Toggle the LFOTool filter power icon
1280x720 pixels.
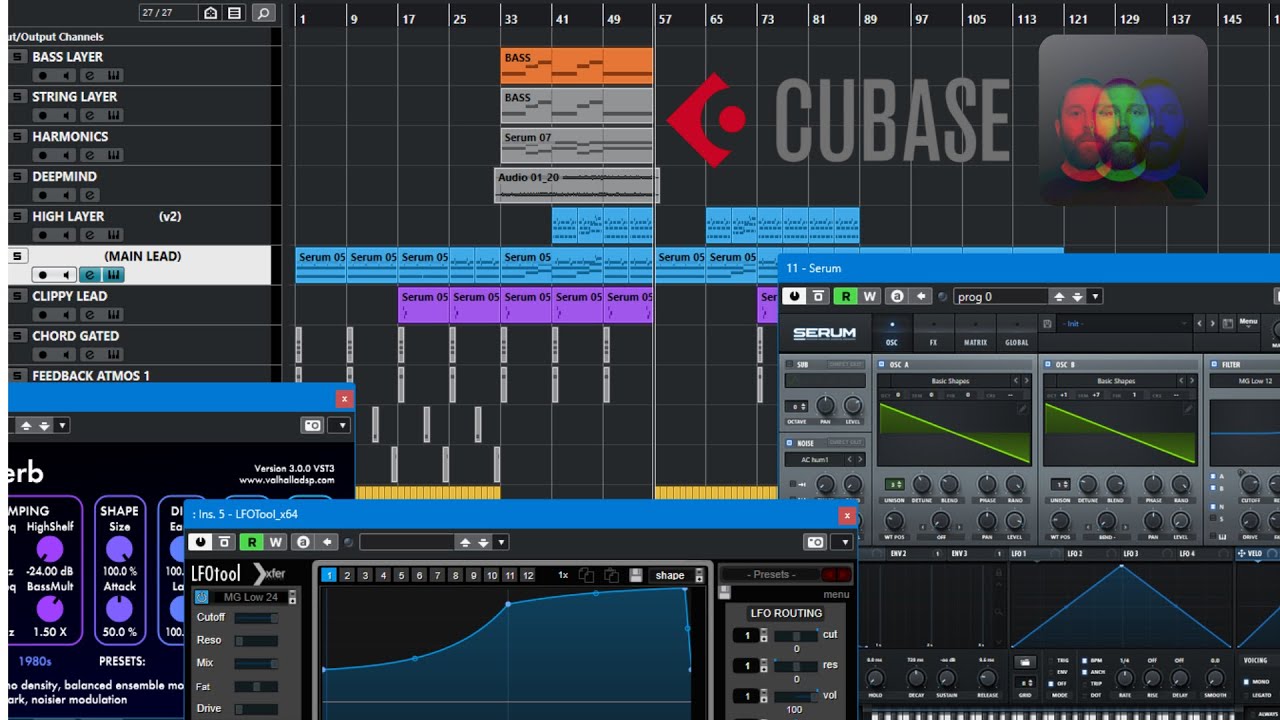[201, 597]
